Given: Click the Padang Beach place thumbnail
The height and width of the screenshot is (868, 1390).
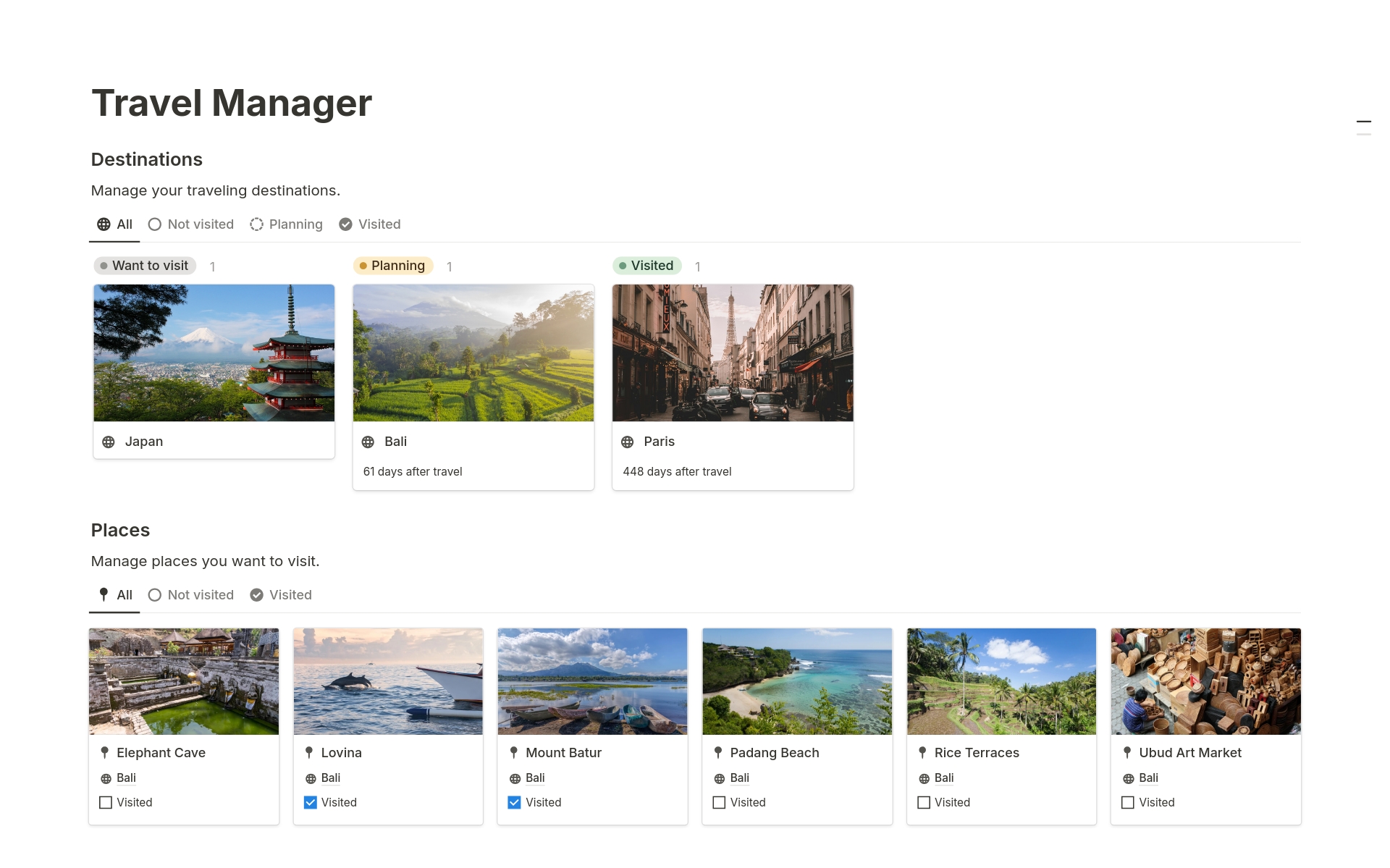Looking at the screenshot, I should 797,678.
